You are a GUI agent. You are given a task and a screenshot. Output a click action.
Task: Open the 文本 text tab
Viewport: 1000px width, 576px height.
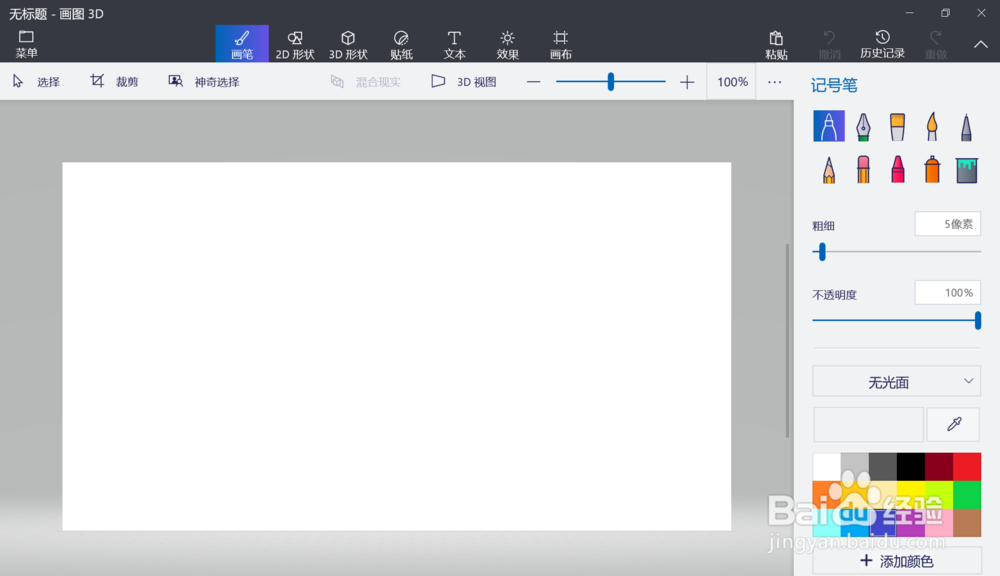point(454,44)
